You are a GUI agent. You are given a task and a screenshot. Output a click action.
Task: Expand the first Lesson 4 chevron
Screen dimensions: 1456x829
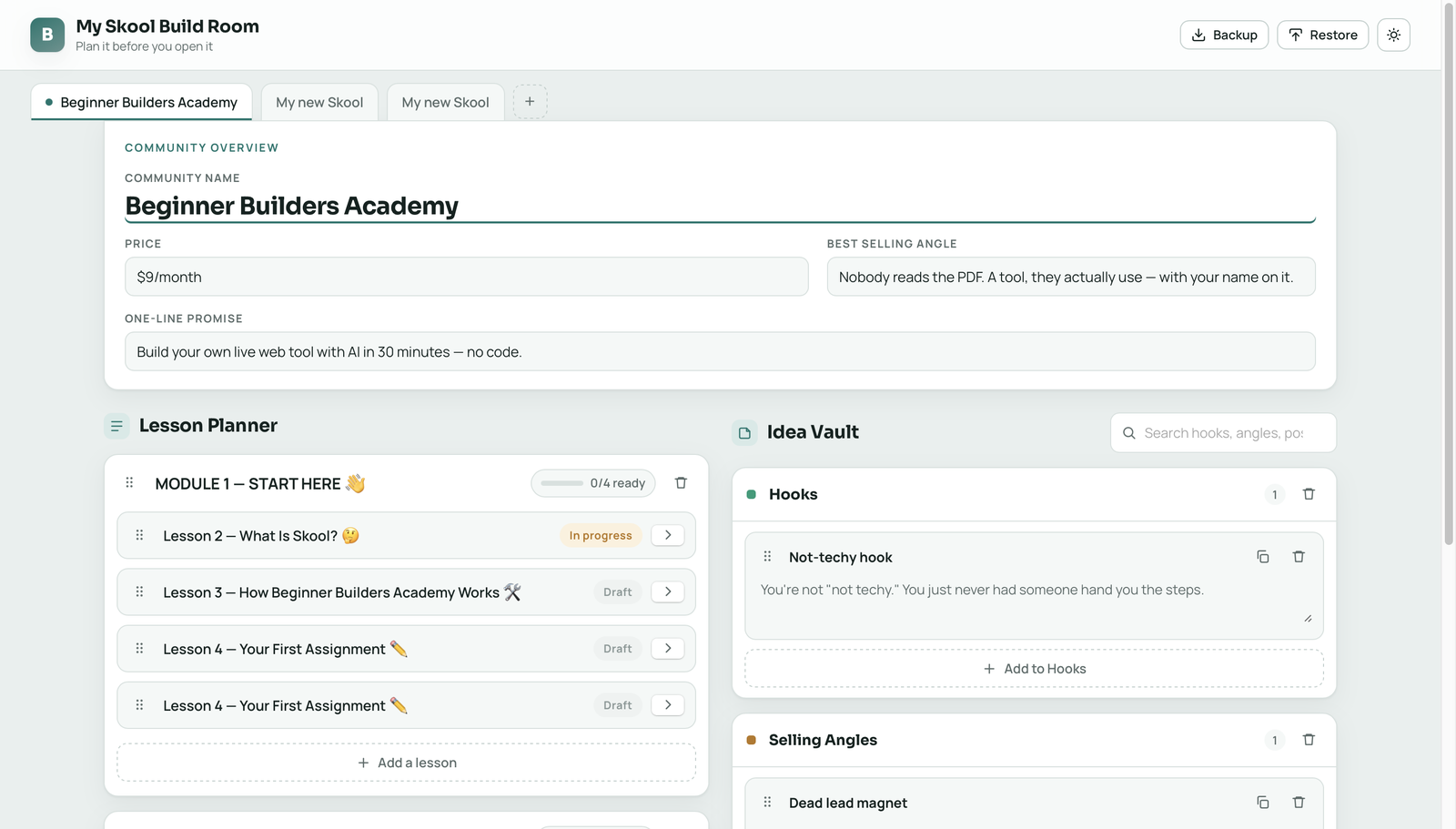668,648
